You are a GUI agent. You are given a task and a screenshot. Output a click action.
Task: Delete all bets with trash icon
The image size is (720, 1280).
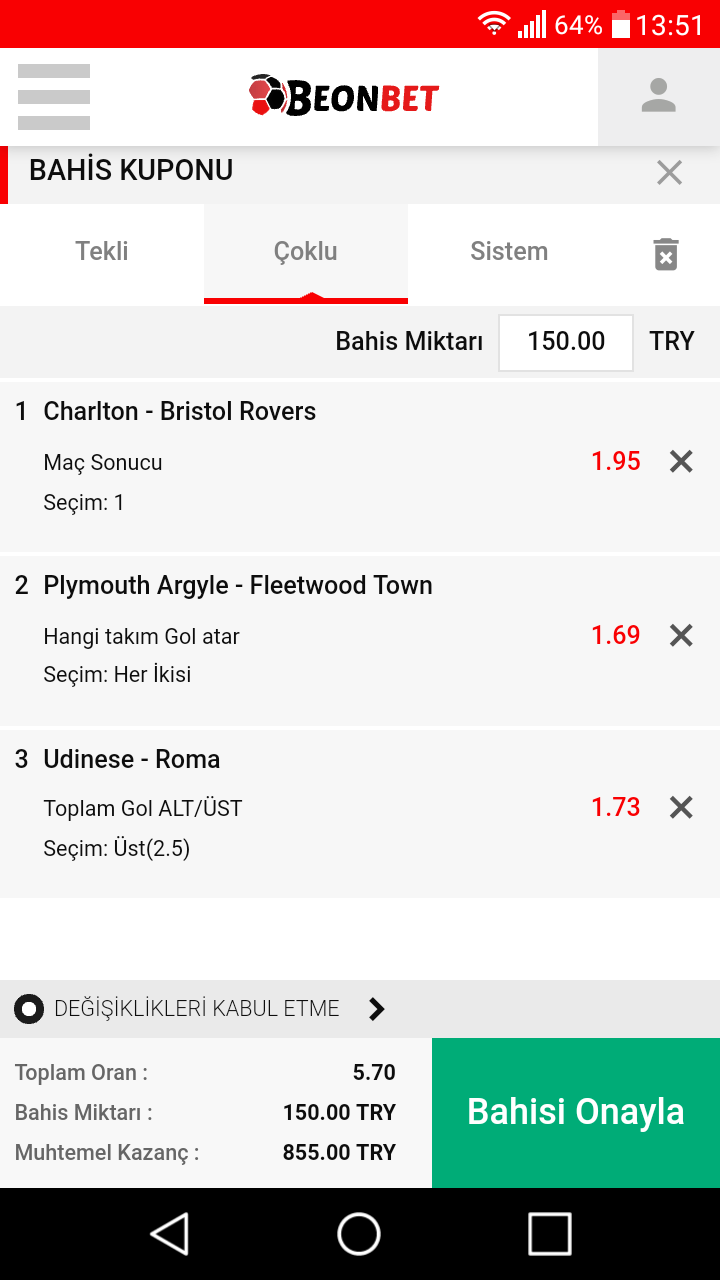point(665,254)
